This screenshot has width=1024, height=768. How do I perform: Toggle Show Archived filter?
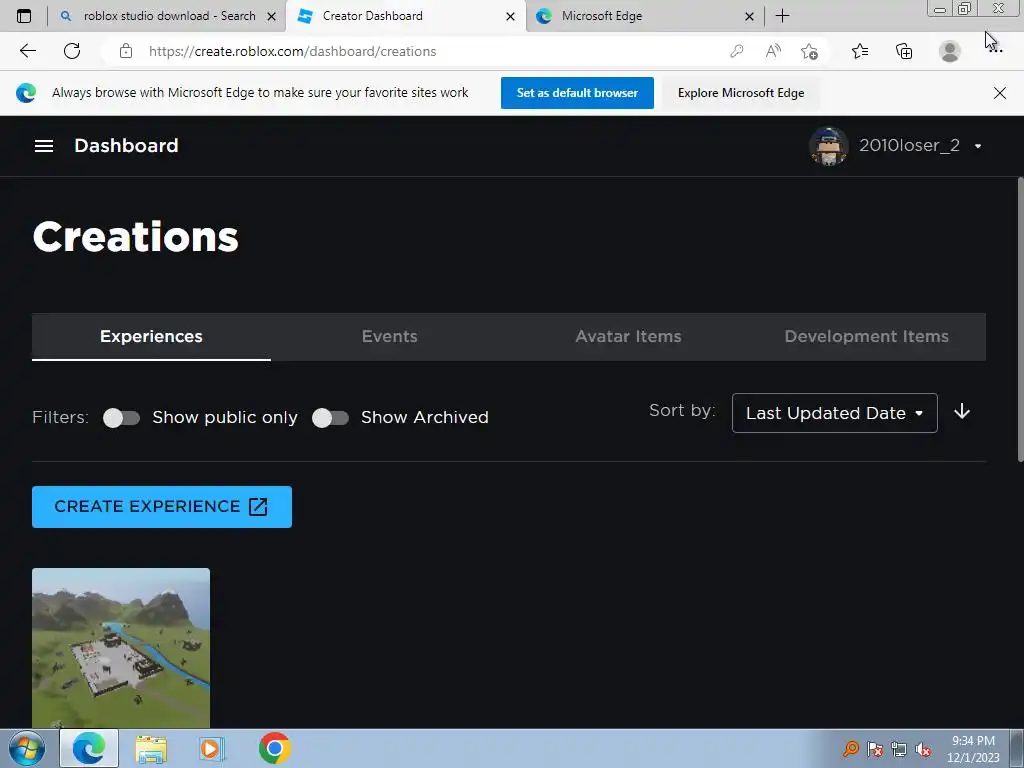pos(330,418)
